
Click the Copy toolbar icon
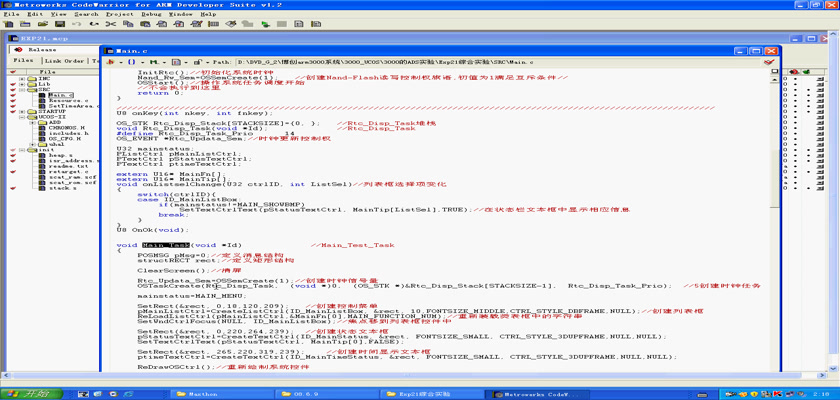(128, 24)
